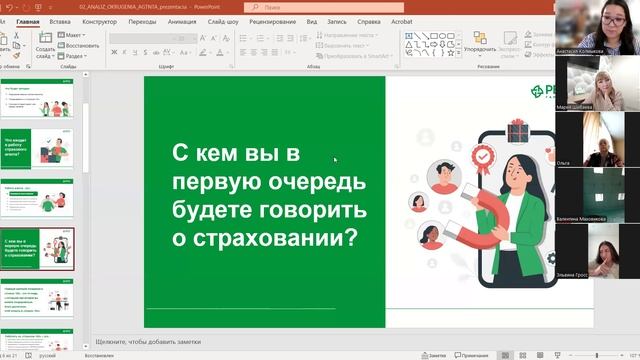Select the right arrow shape in gallery

434,44
